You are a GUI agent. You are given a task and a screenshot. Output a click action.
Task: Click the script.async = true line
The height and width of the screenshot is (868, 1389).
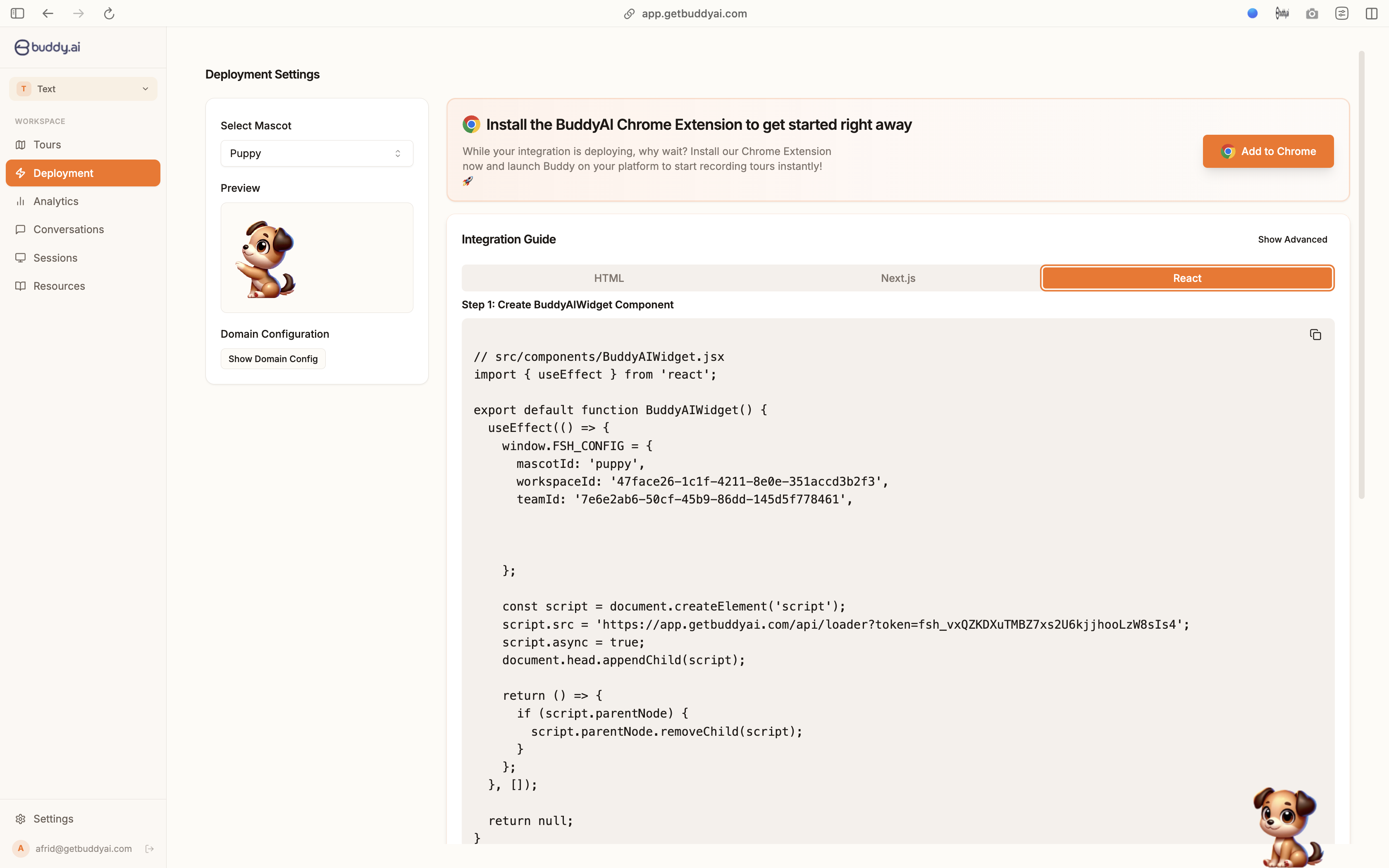coord(573,642)
